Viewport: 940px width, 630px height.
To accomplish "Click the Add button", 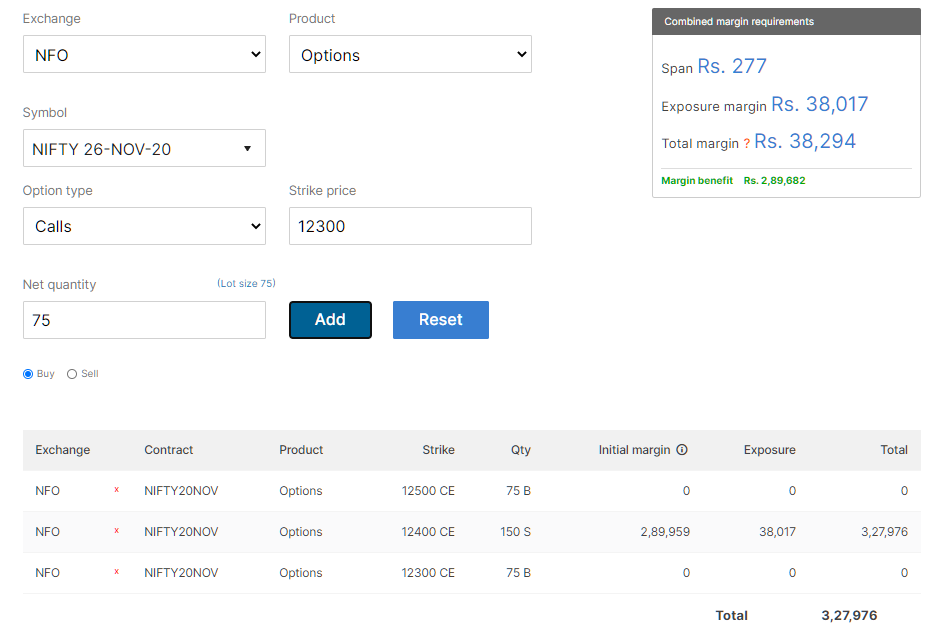I will (x=330, y=320).
